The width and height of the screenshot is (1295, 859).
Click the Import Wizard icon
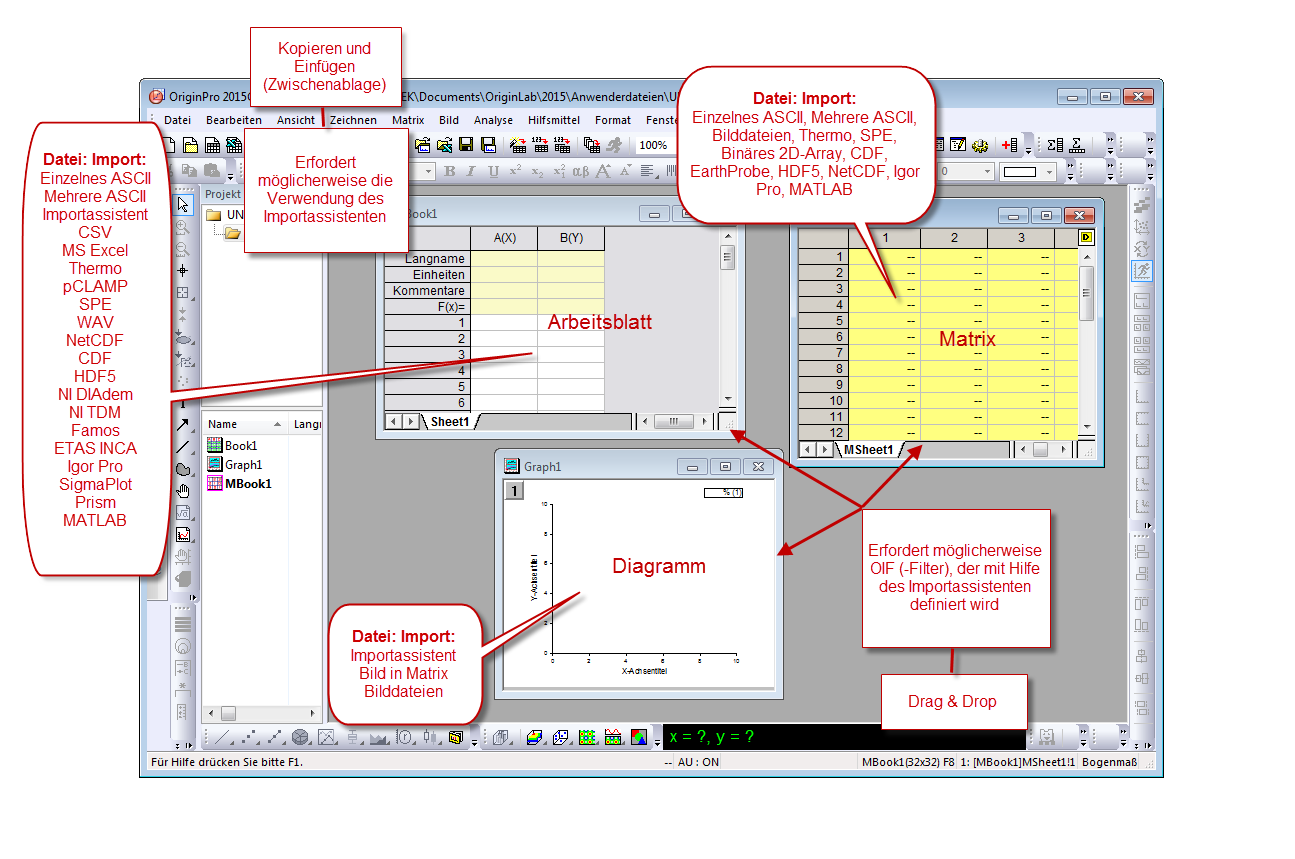pos(517,145)
